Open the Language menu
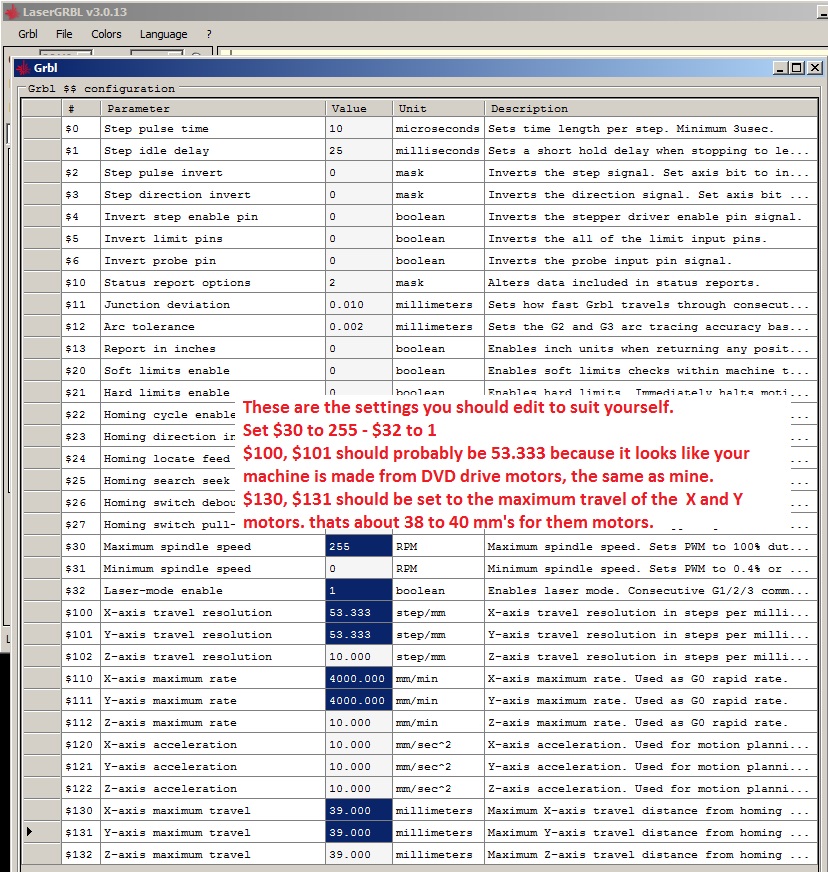Screen dimensions: 828x872 tap(163, 34)
